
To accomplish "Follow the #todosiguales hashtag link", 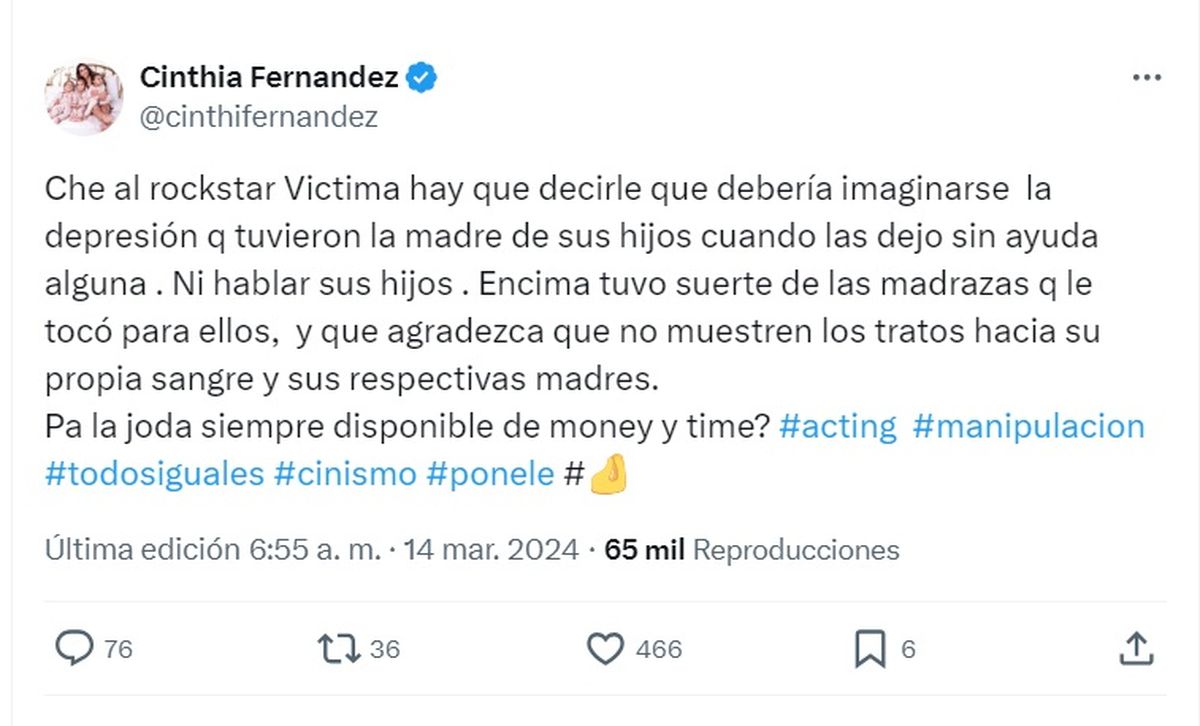I will 155,474.
